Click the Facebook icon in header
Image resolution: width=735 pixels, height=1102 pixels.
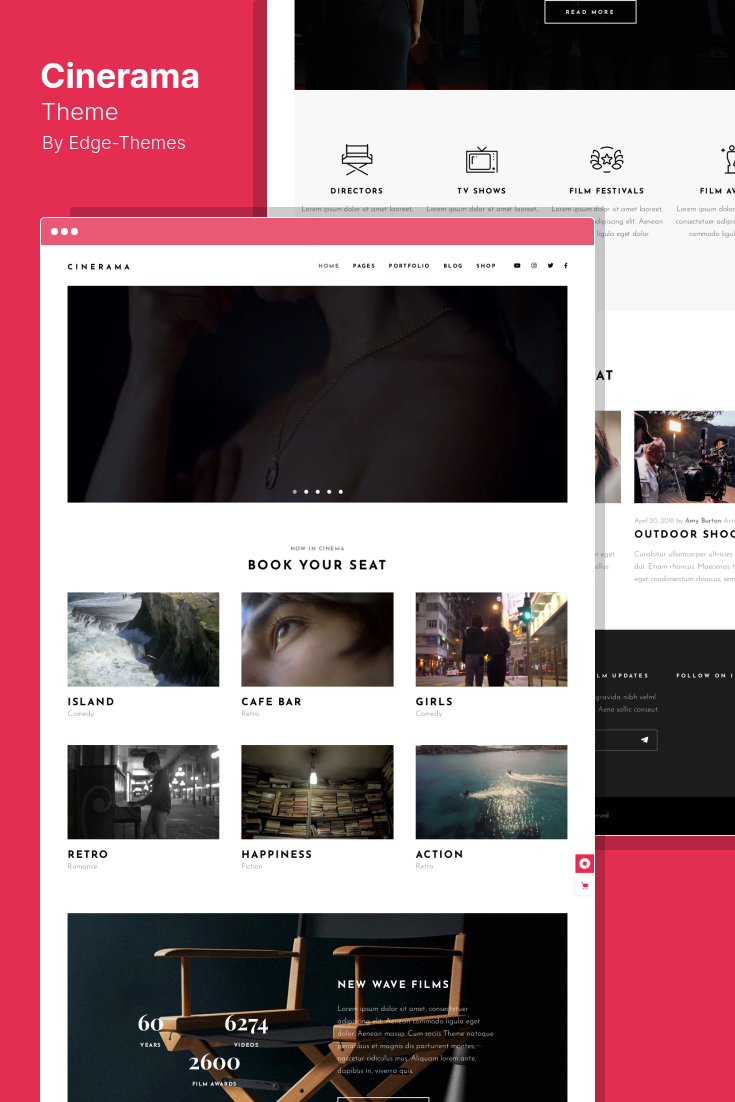click(566, 266)
